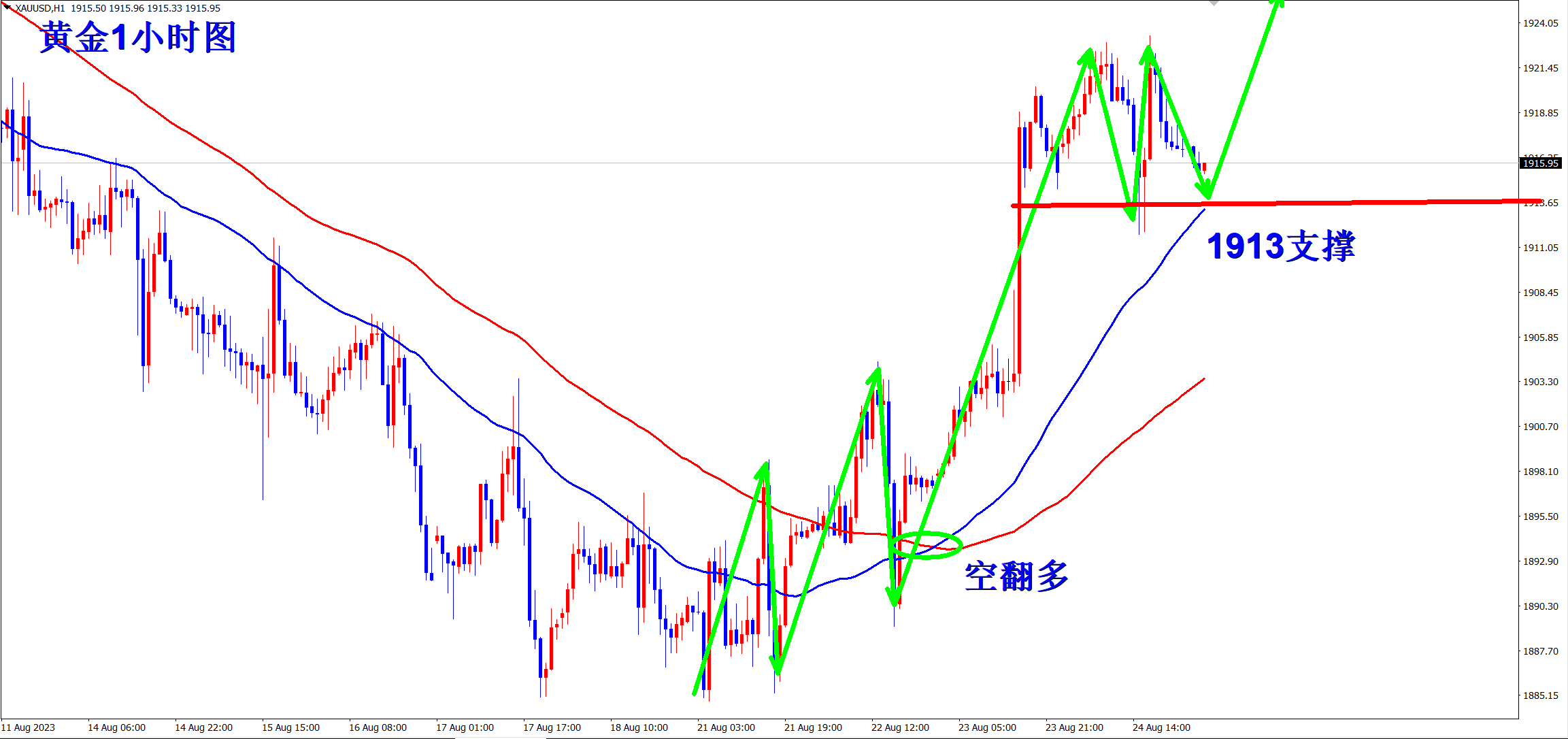Click the 1908.45 price scale label
The width and height of the screenshot is (1568, 739).
point(1540,293)
